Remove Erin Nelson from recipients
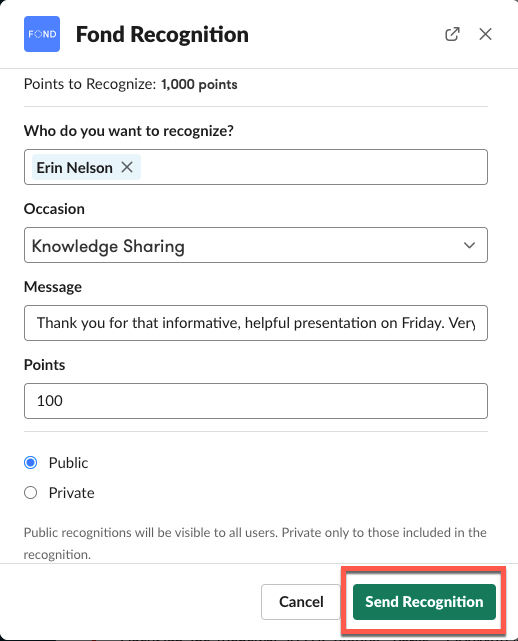Image resolution: width=518 pixels, height=641 pixels. (x=127, y=167)
